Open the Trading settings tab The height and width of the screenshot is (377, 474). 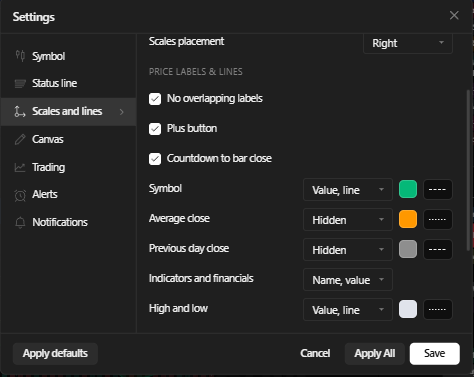tap(68, 167)
